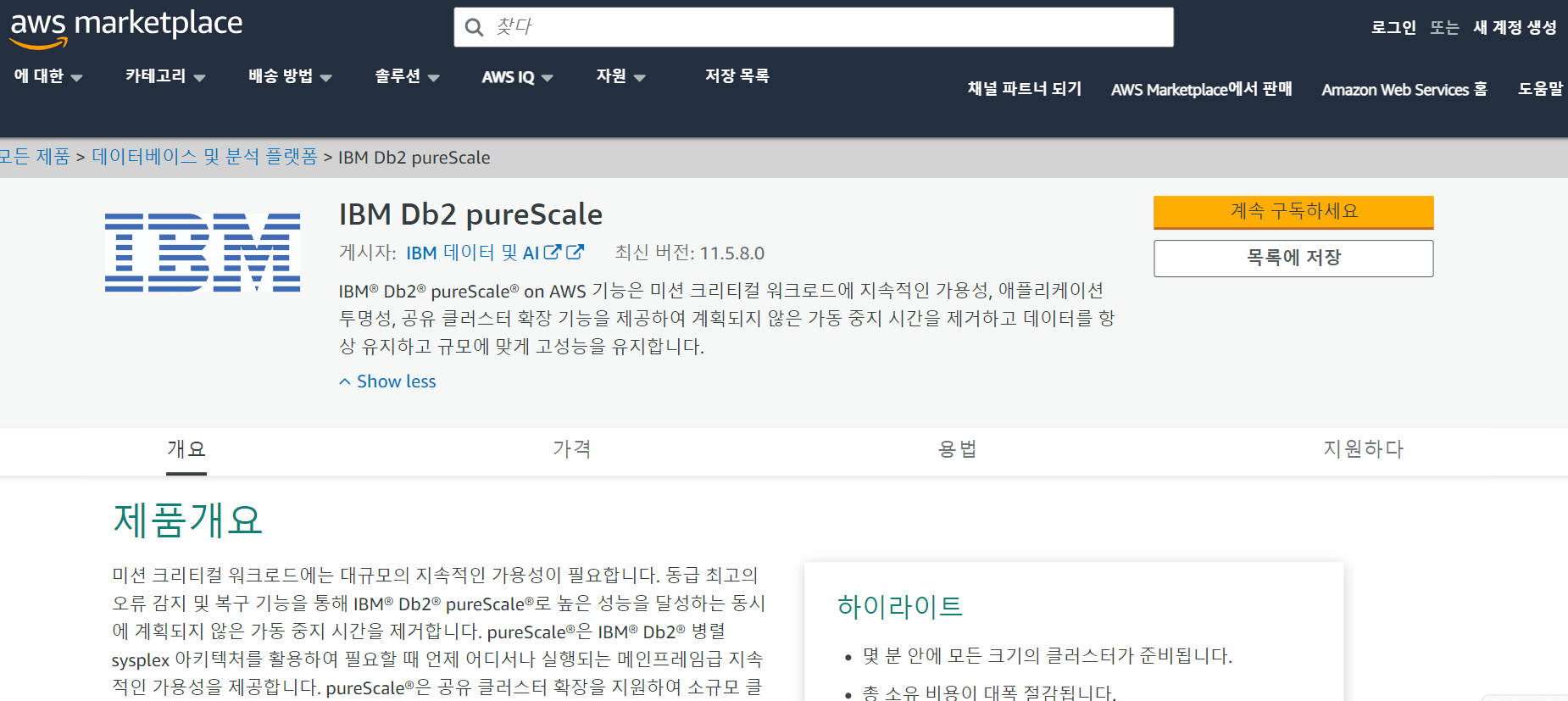The height and width of the screenshot is (701, 1568).
Task: Click the second external link icon after AI
Action: (x=575, y=252)
